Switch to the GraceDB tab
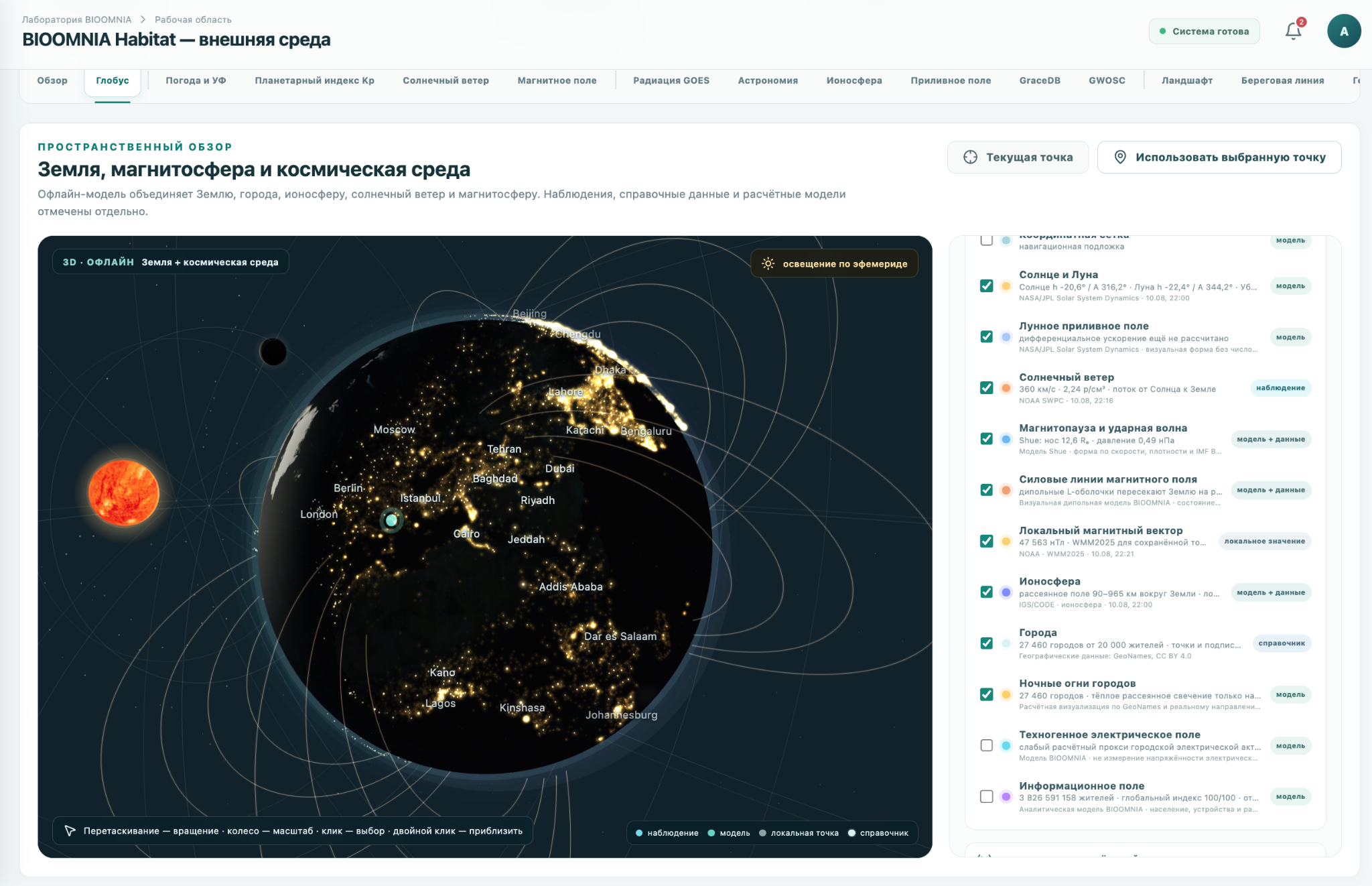Image resolution: width=1372 pixels, height=886 pixels. (x=1040, y=80)
